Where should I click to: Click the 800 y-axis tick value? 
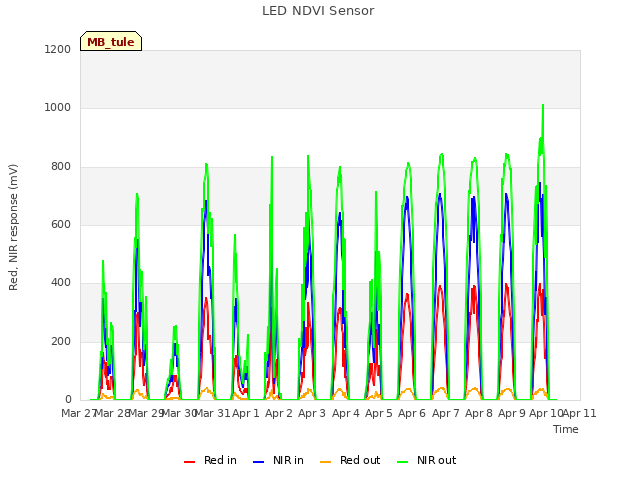[61, 167]
